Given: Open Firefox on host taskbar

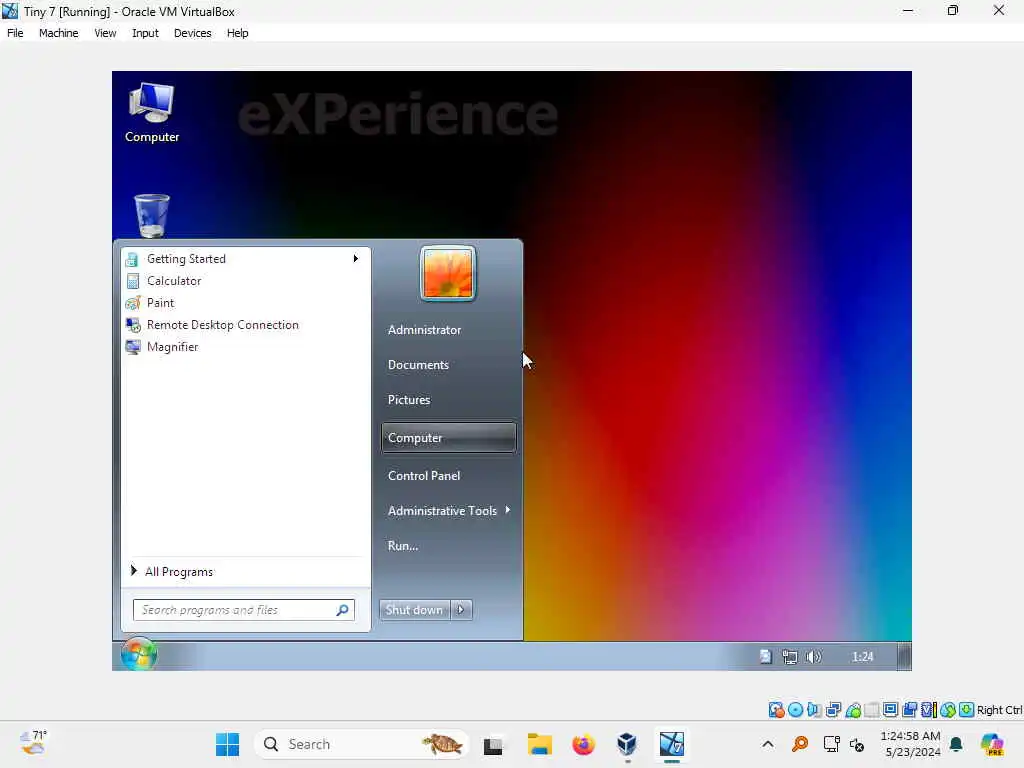Looking at the screenshot, I should [583, 744].
